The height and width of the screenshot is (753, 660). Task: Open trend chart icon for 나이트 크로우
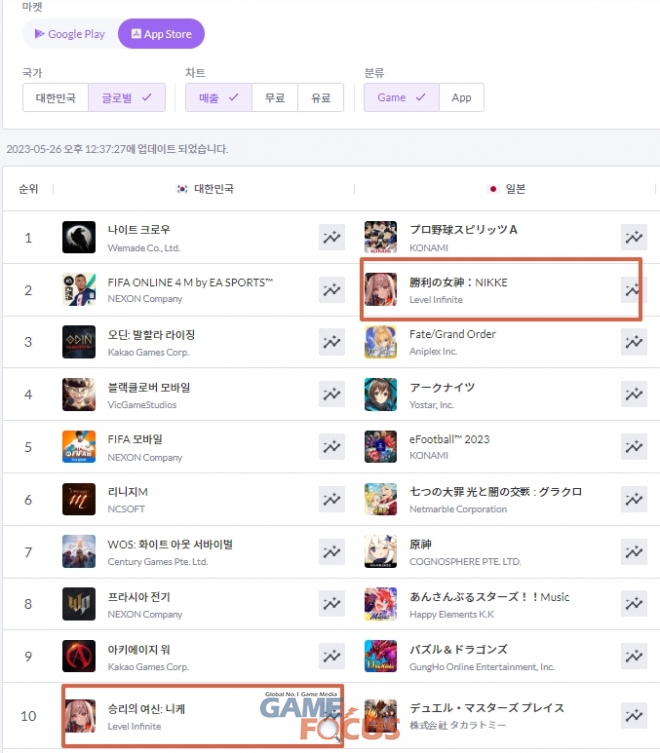pyautogui.click(x=332, y=237)
